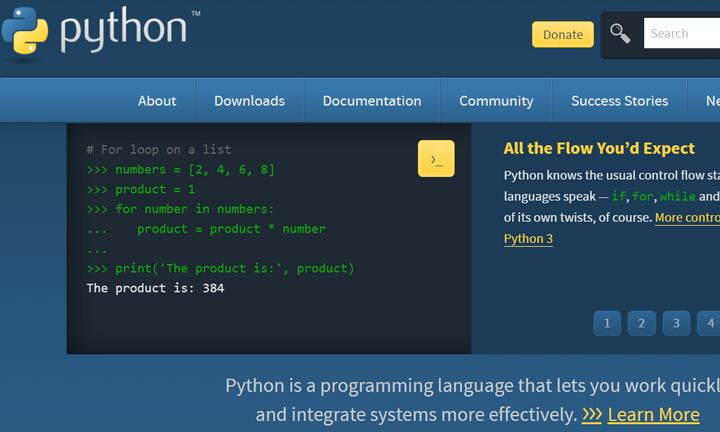This screenshot has width=720, height=432.
Task: Click the green 'while' keyword
Action: pos(678,196)
